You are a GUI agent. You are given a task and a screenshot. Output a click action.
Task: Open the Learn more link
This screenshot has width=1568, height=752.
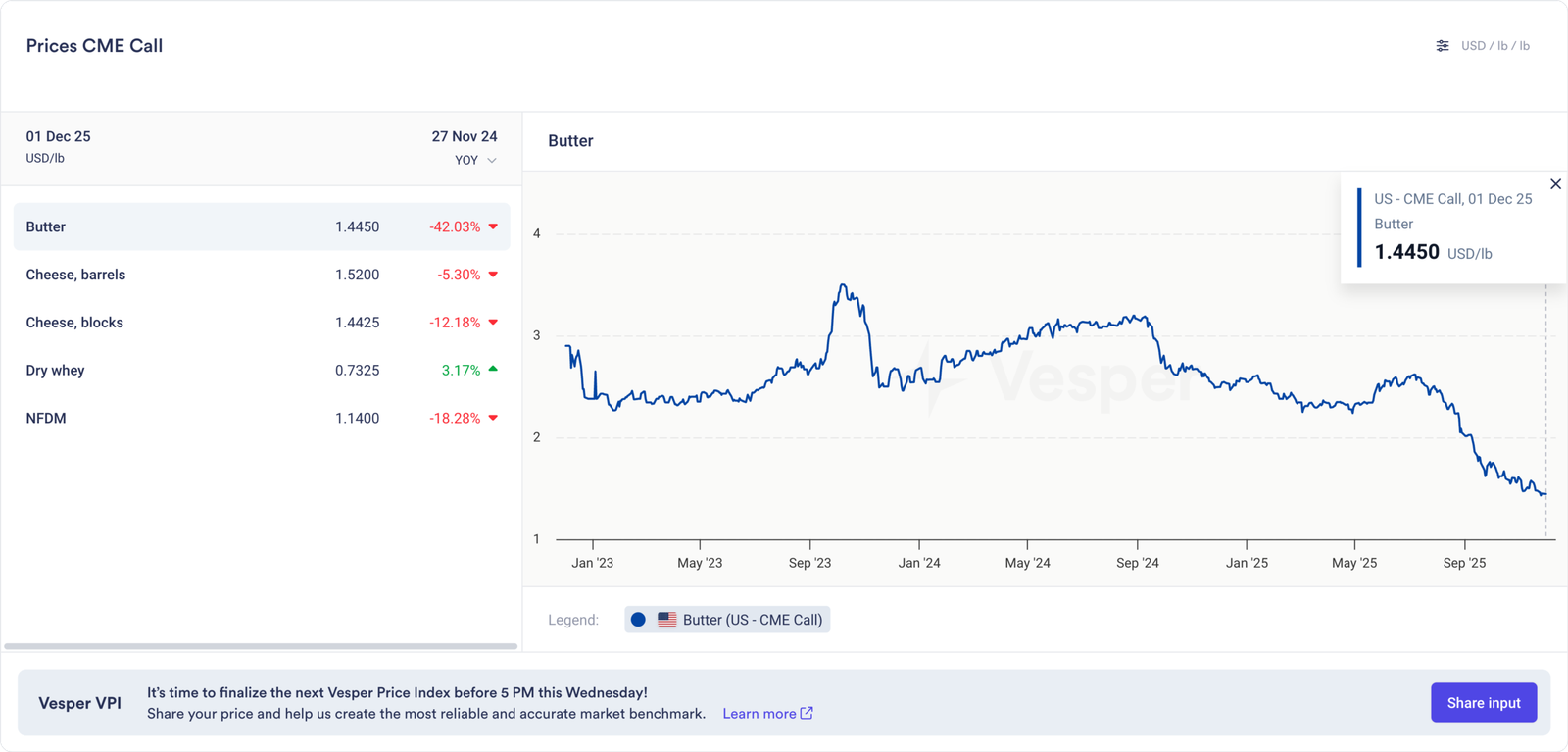coord(759,713)
